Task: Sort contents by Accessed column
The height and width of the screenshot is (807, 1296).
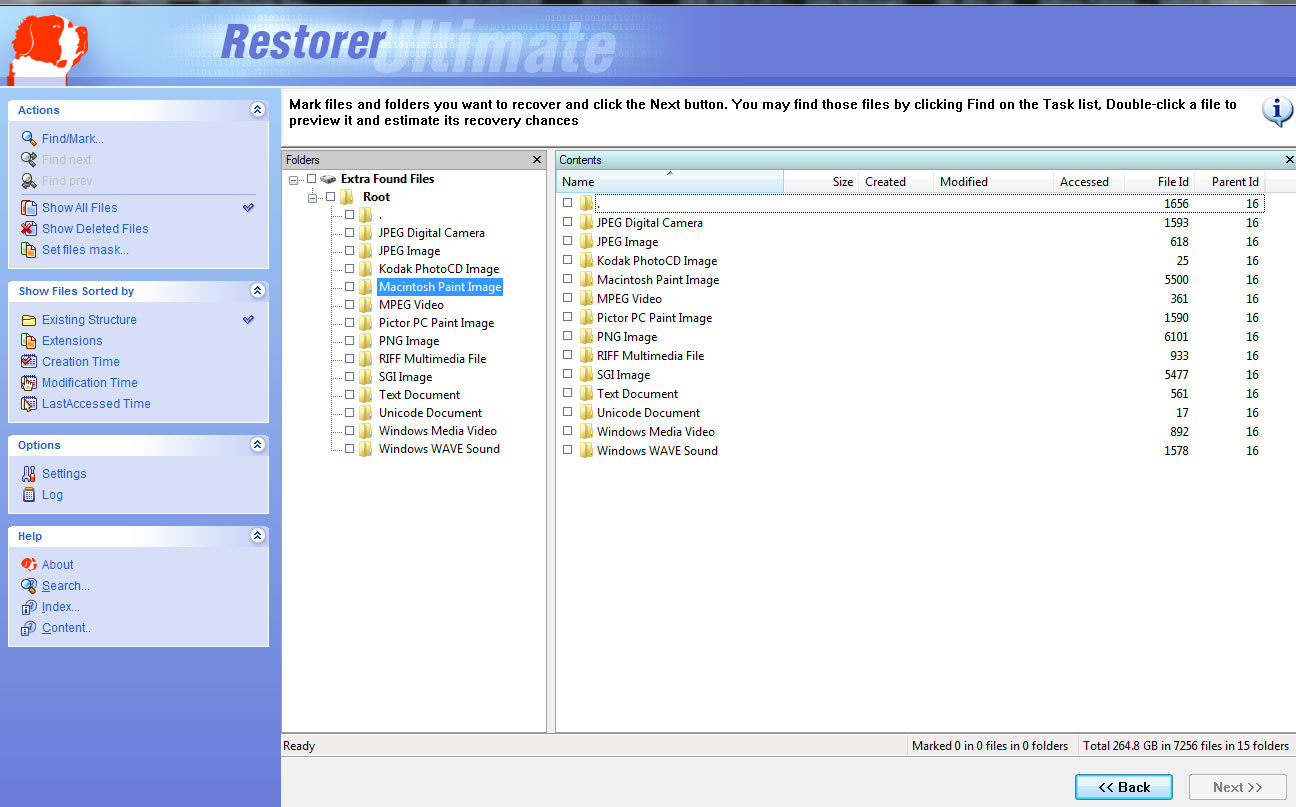Action: tap(1089, 182)
